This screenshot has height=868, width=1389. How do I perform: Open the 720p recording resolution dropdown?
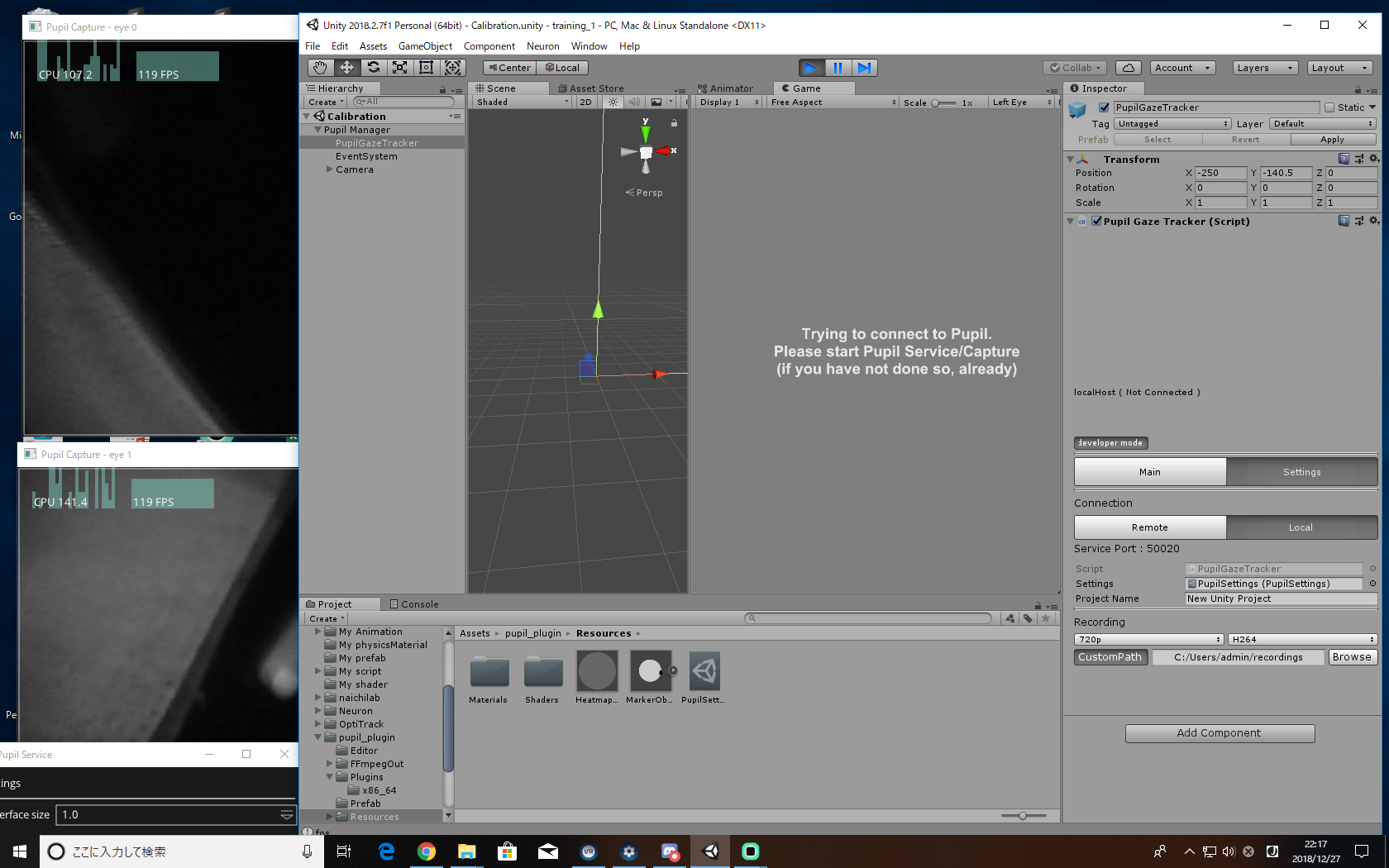1148,639
